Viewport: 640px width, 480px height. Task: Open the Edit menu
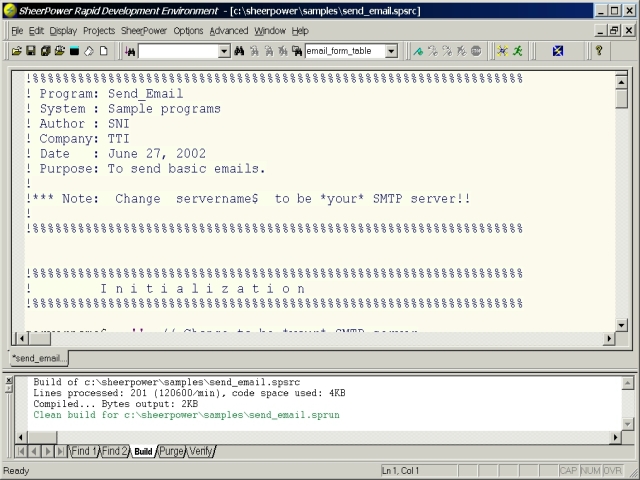pyautogui.click(x=36, y=31)
